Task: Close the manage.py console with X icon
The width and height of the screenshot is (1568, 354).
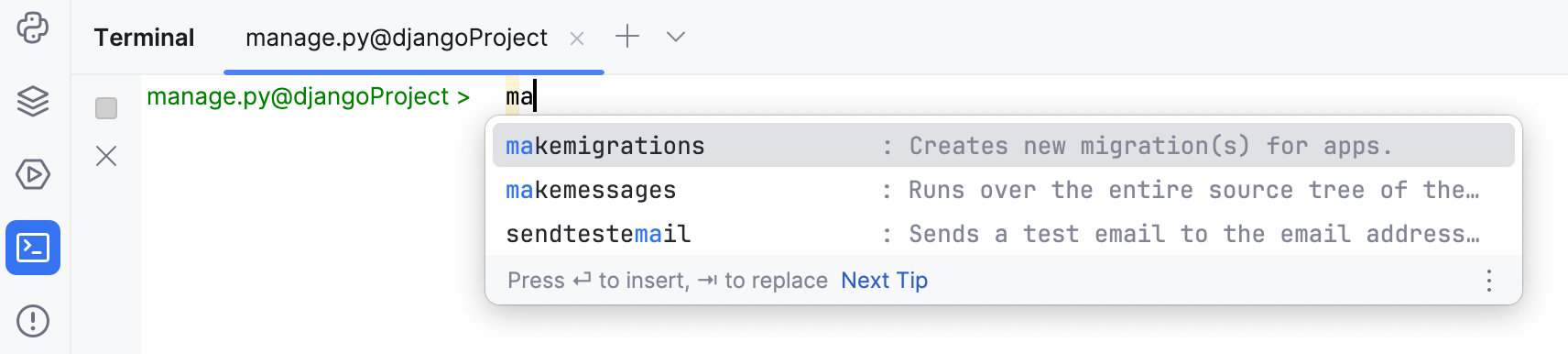Action: point(106,156)
